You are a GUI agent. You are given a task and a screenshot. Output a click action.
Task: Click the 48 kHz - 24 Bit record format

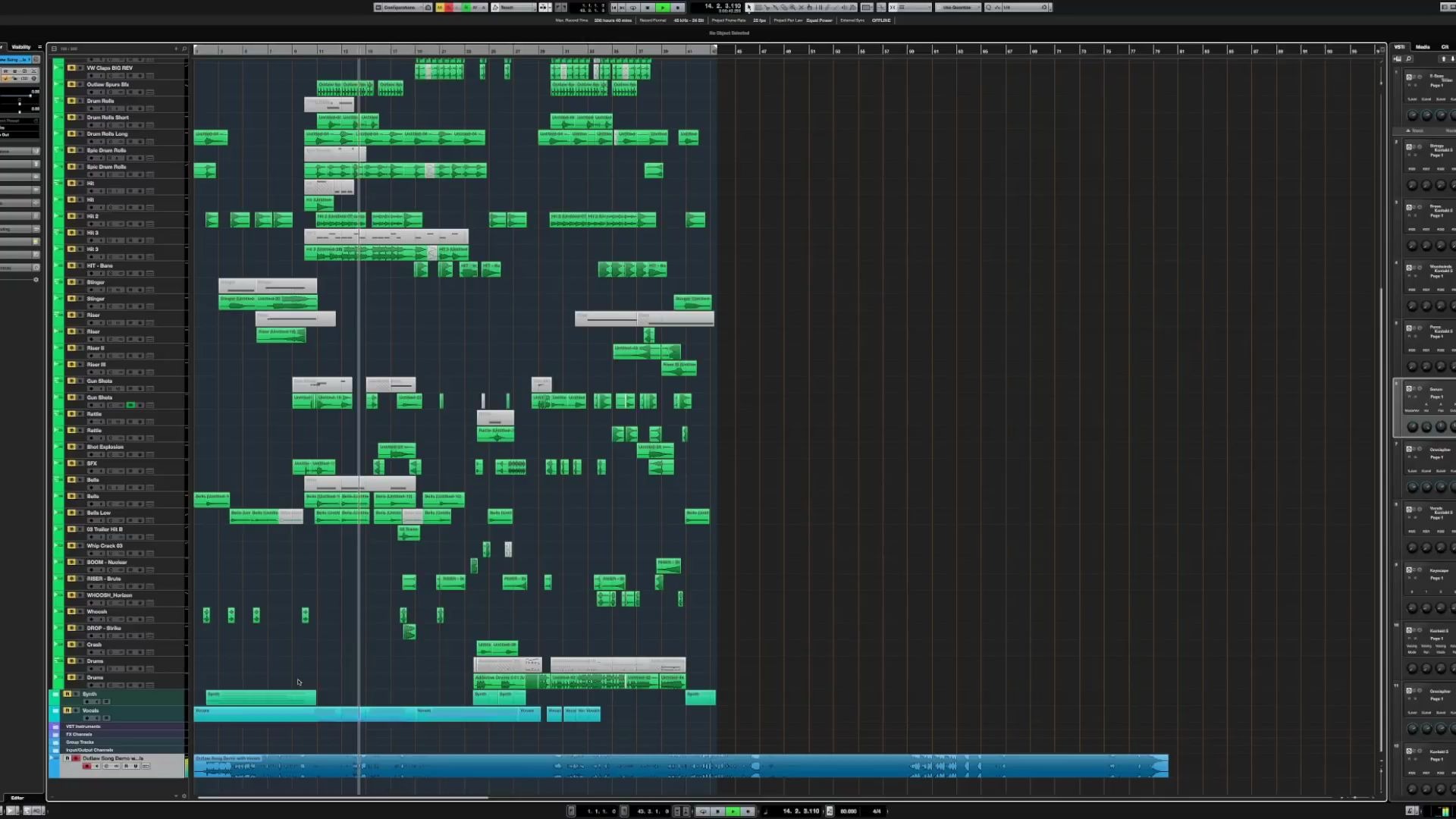[689, 20]
